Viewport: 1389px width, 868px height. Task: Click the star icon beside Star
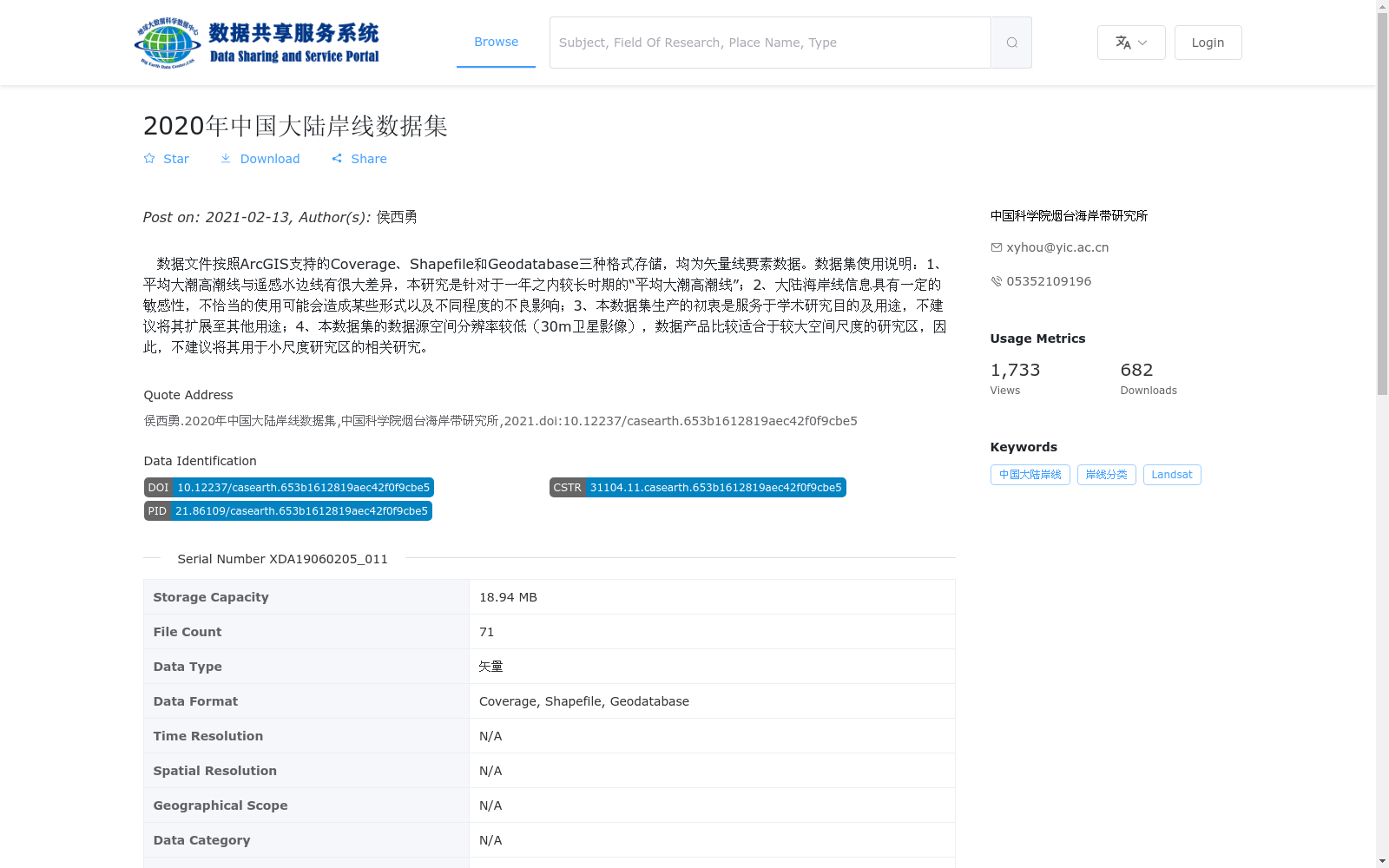tap(149, 159)
